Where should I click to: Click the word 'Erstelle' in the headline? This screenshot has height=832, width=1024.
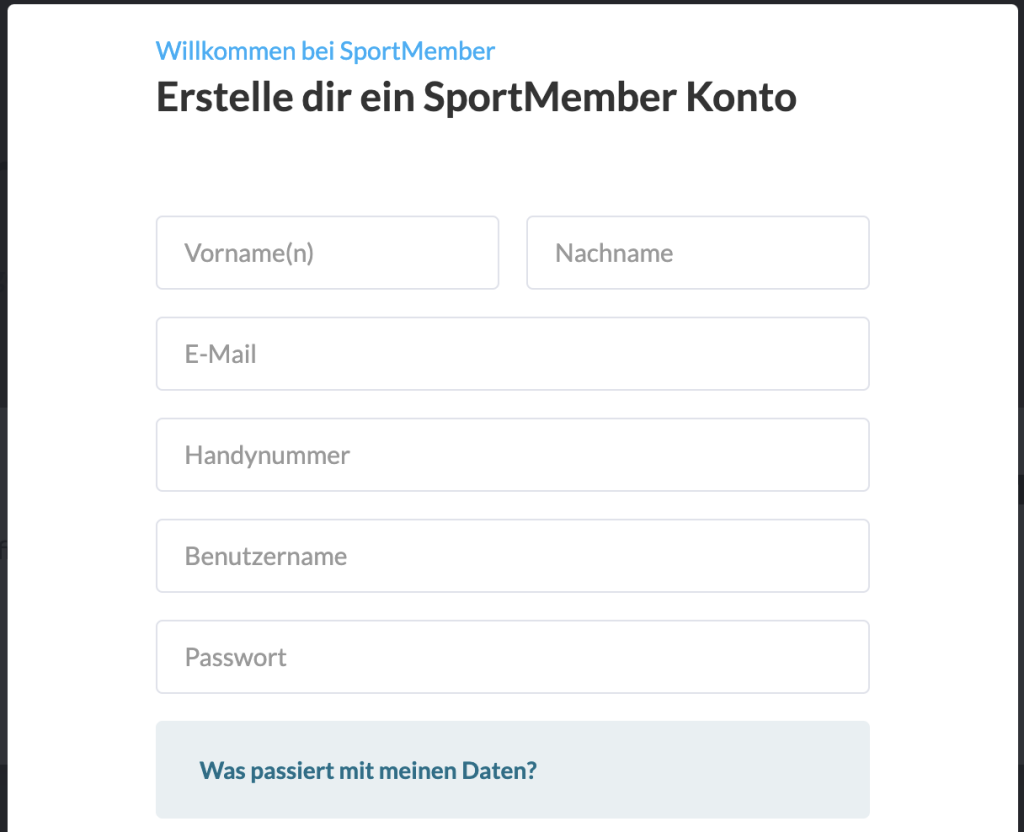pyautogui.click(x=219, y=98)
